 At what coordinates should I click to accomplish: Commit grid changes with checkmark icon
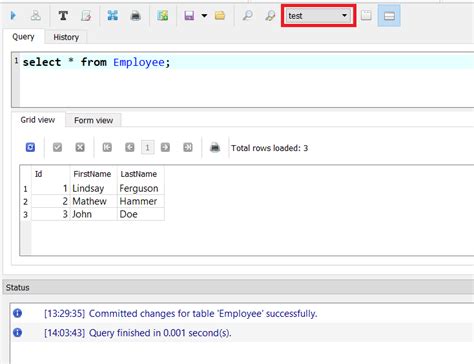click(x=57, y=147)
